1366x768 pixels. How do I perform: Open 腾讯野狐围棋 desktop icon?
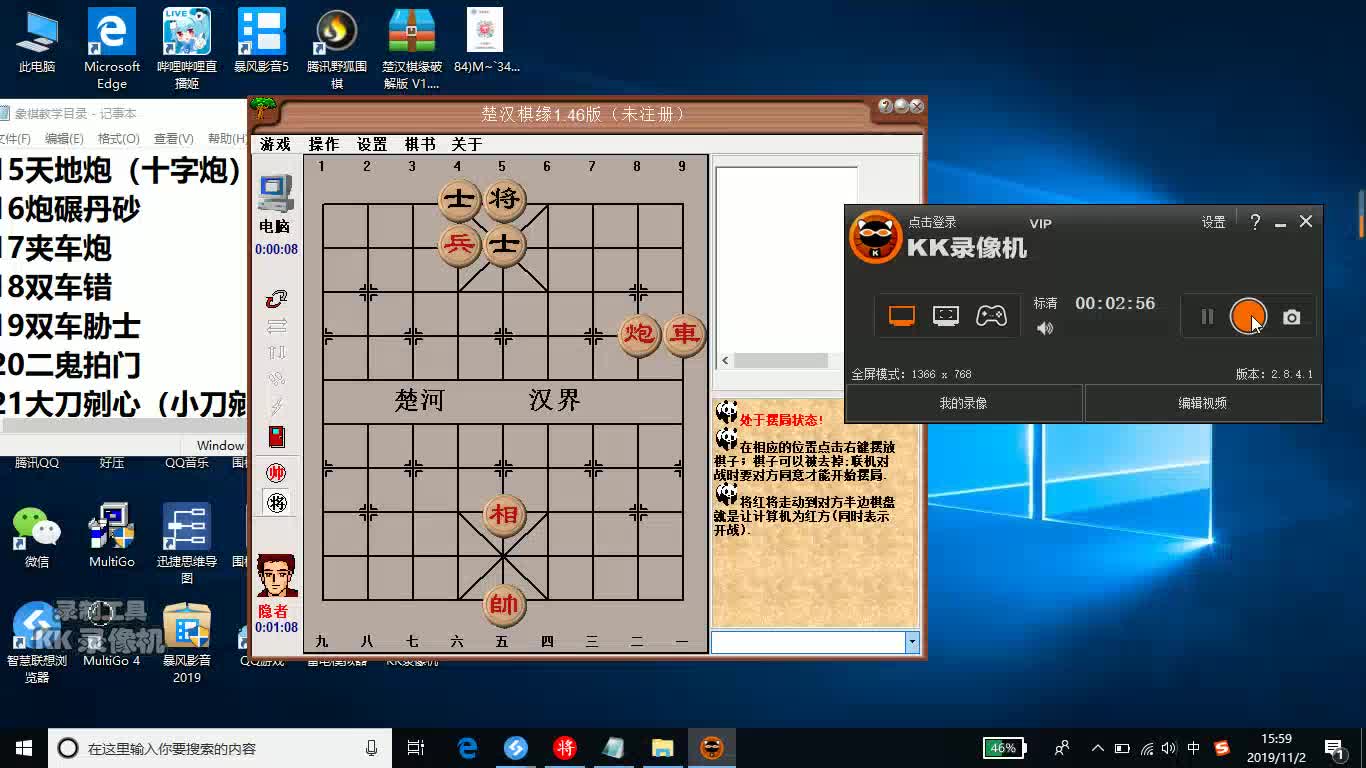tap(337, 48)
